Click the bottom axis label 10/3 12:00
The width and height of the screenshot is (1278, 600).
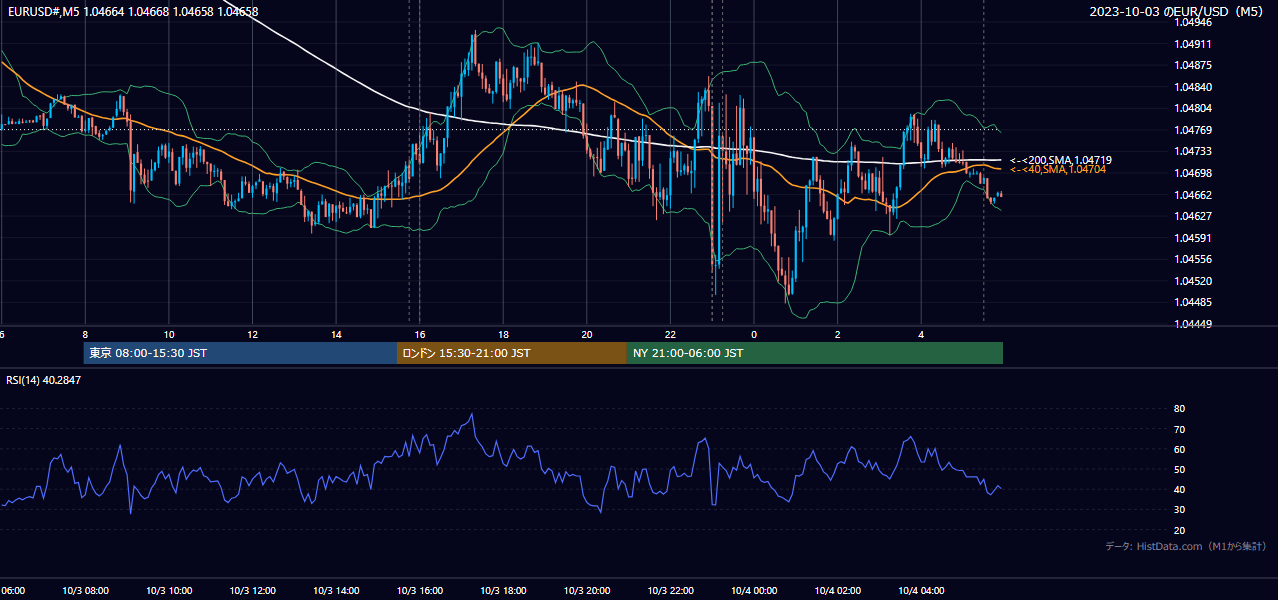pyautogui.click(x=252, y=591)
